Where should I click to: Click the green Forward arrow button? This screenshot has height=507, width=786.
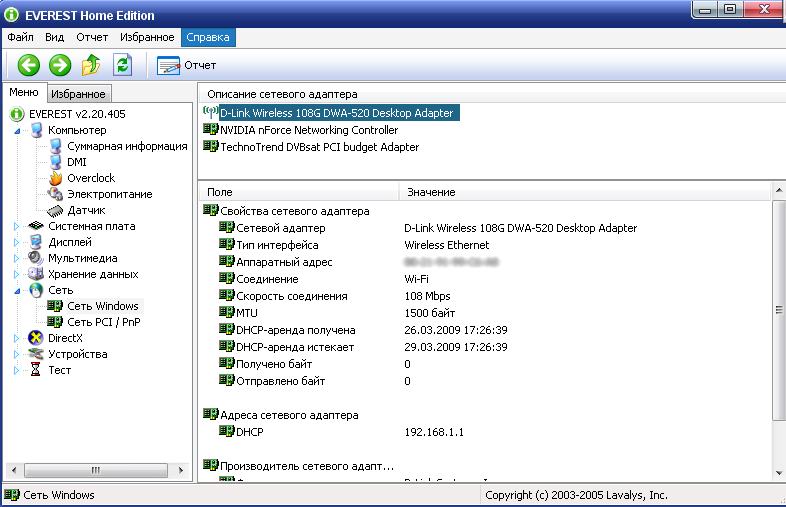[60, 65]
